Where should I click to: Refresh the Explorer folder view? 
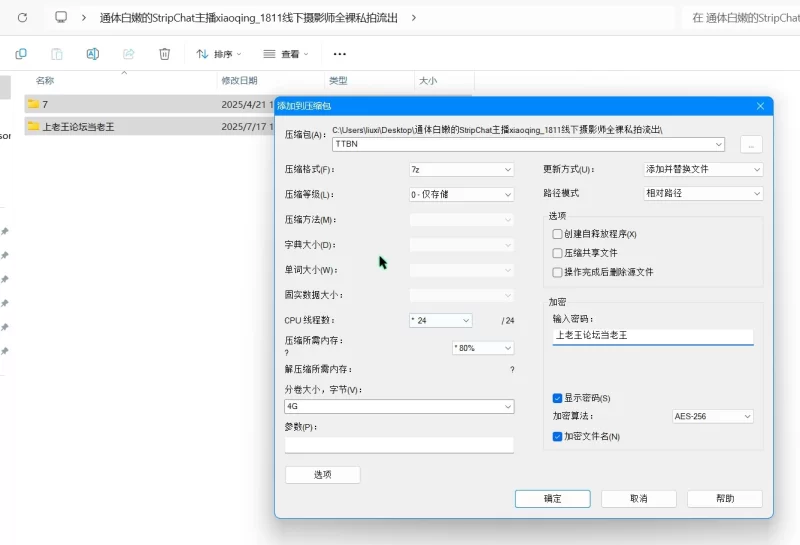[x=22, y=18]
